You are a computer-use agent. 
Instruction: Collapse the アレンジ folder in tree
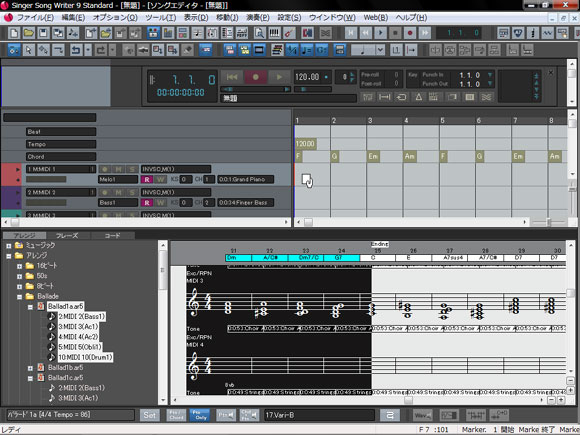(x=9, y=256)
